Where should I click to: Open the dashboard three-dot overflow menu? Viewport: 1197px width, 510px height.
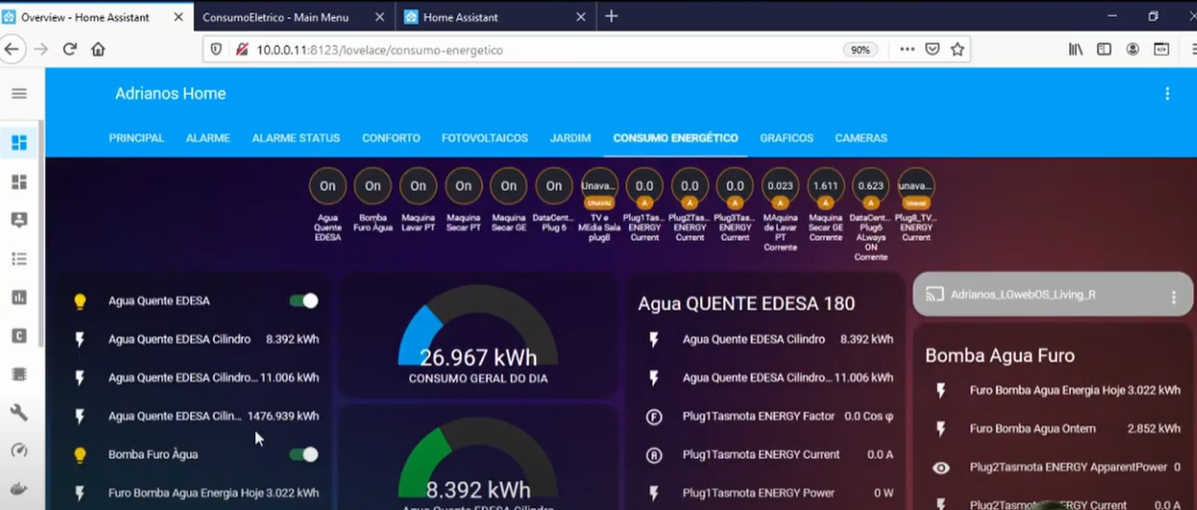[1166, 94]
